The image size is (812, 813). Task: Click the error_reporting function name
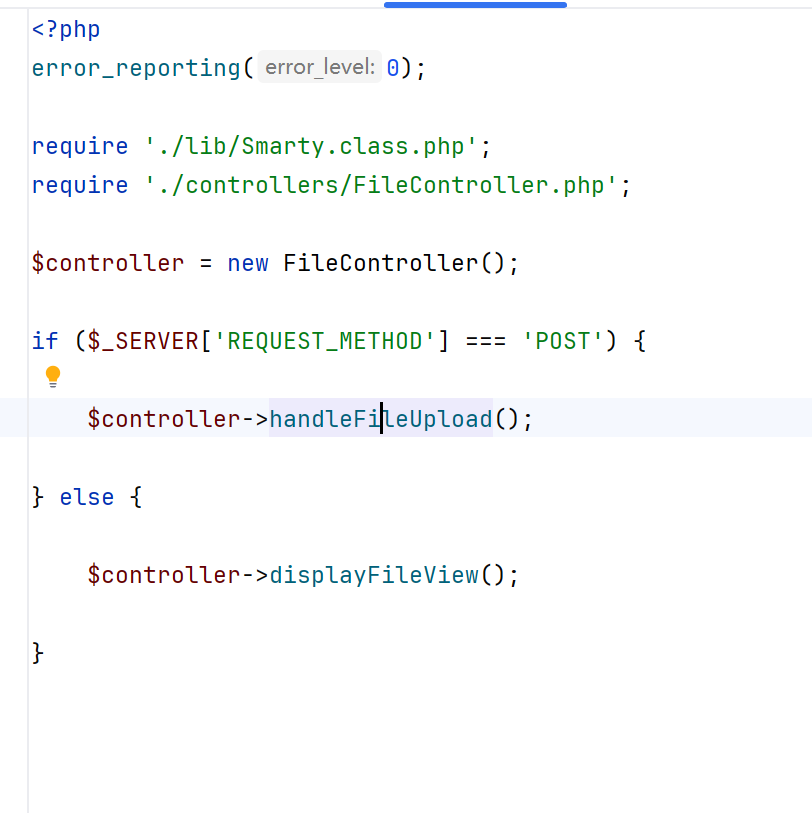coord(136,68)
